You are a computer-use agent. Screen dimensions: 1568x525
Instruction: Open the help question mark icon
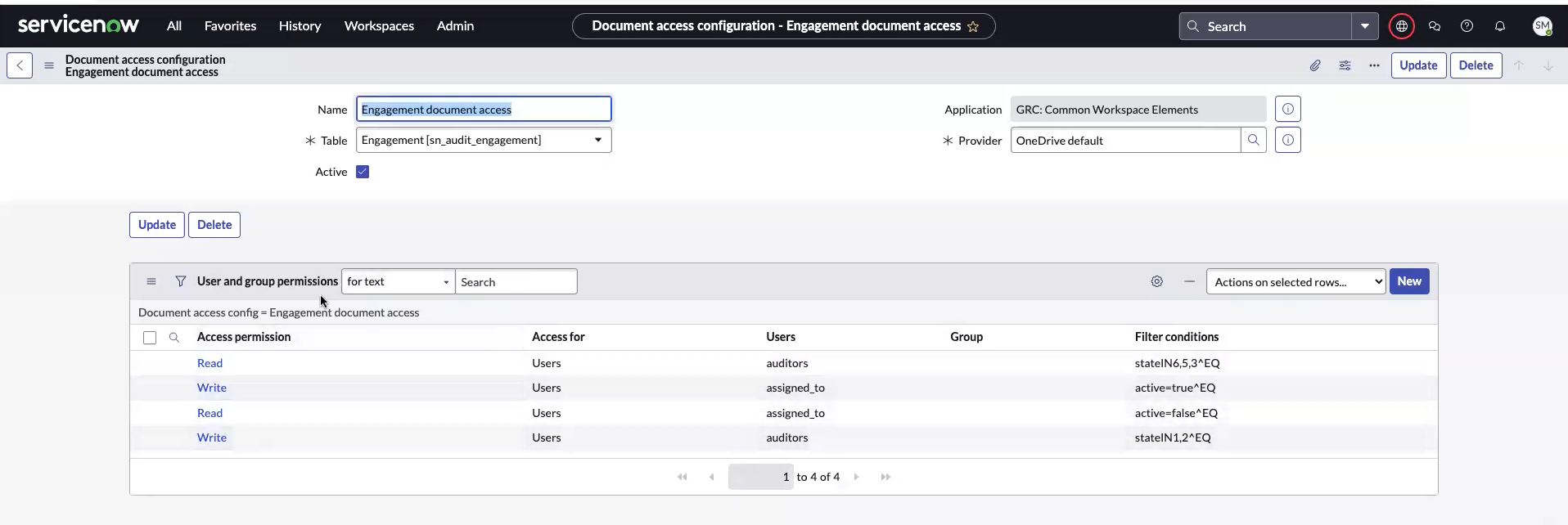point(1467,26)
